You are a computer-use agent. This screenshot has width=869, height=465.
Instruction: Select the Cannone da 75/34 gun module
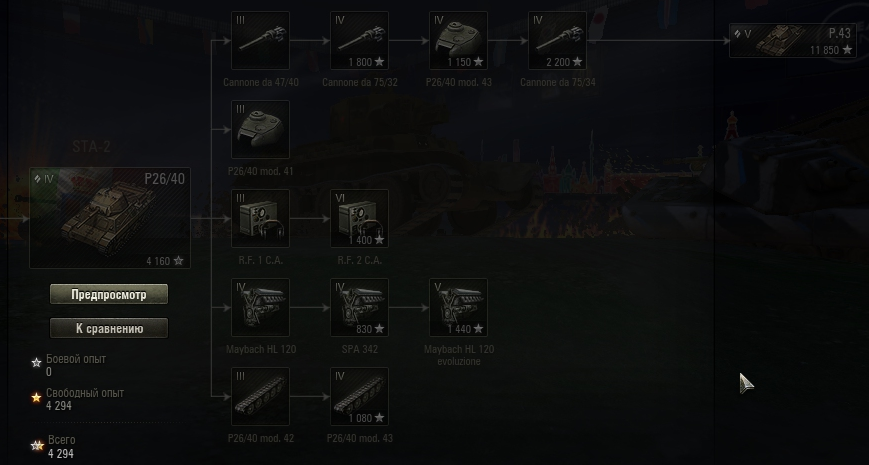coord(558,40)
